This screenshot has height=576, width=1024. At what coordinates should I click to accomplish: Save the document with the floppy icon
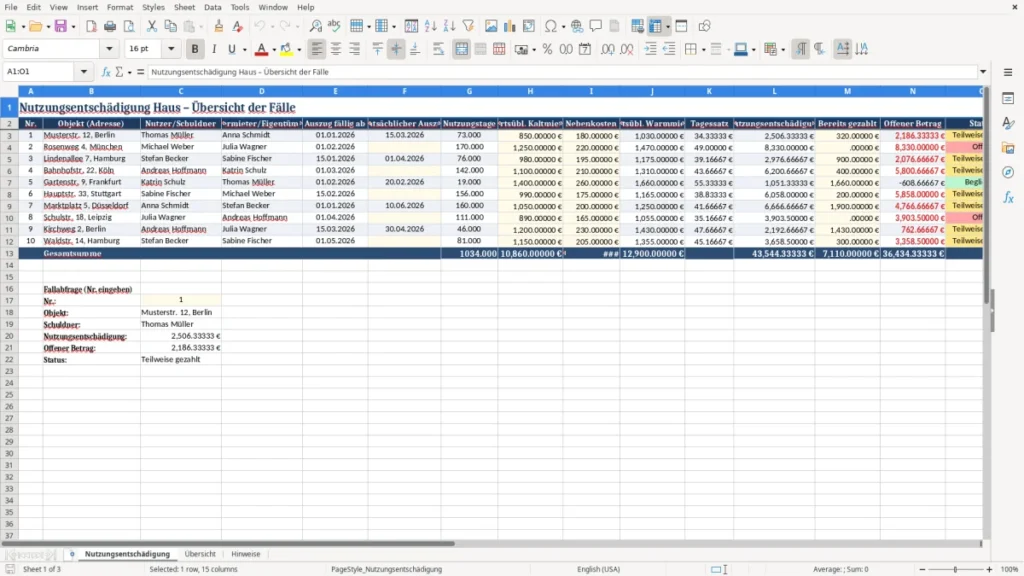tap(61, 26)
